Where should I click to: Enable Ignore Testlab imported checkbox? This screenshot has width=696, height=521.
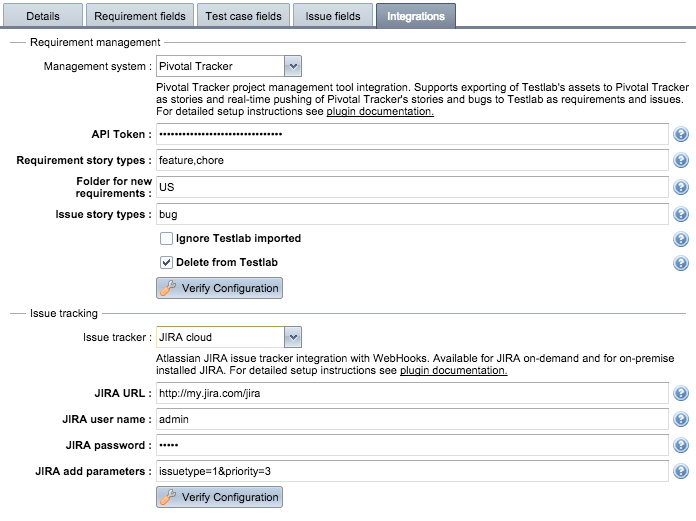tap(166, 238)
